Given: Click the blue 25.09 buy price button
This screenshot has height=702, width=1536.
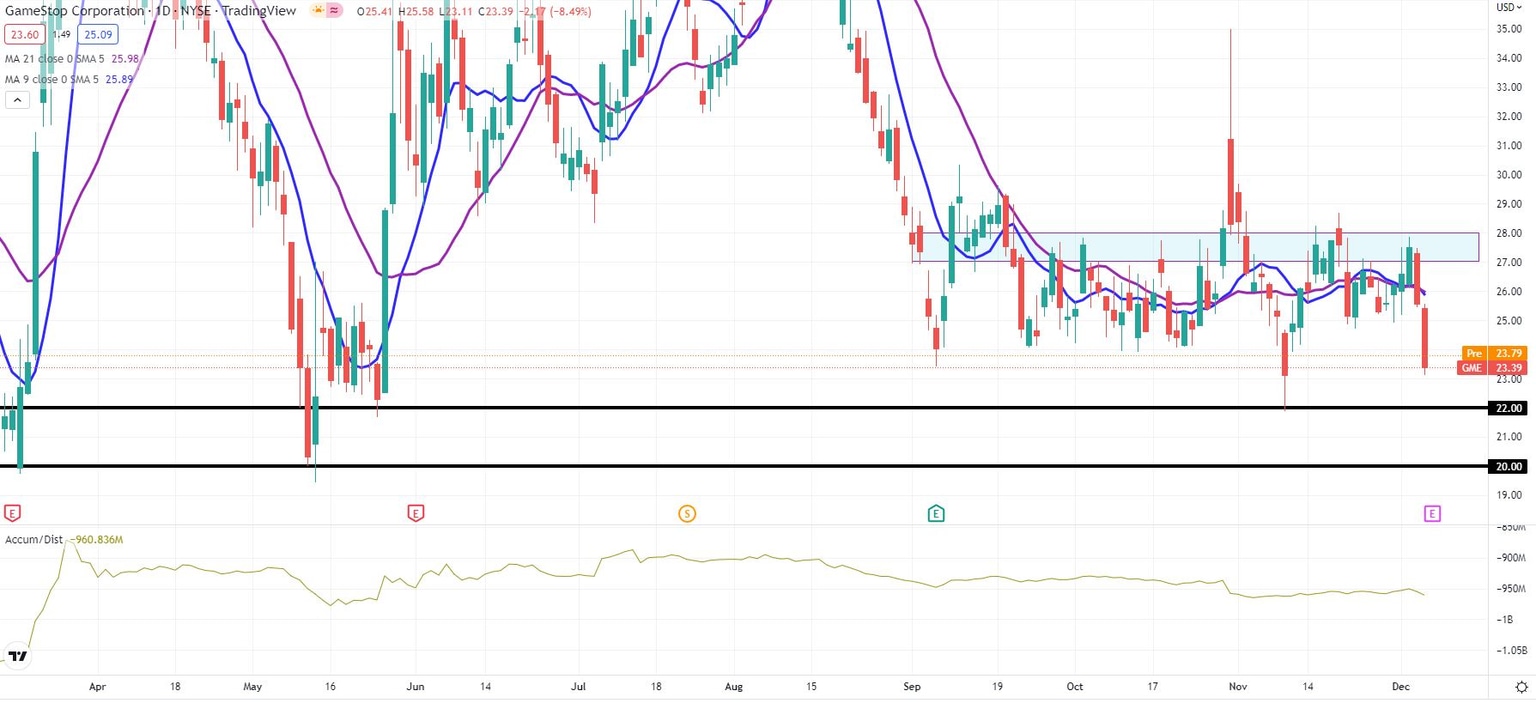Looking at the screenshot, I should [98, 35].
